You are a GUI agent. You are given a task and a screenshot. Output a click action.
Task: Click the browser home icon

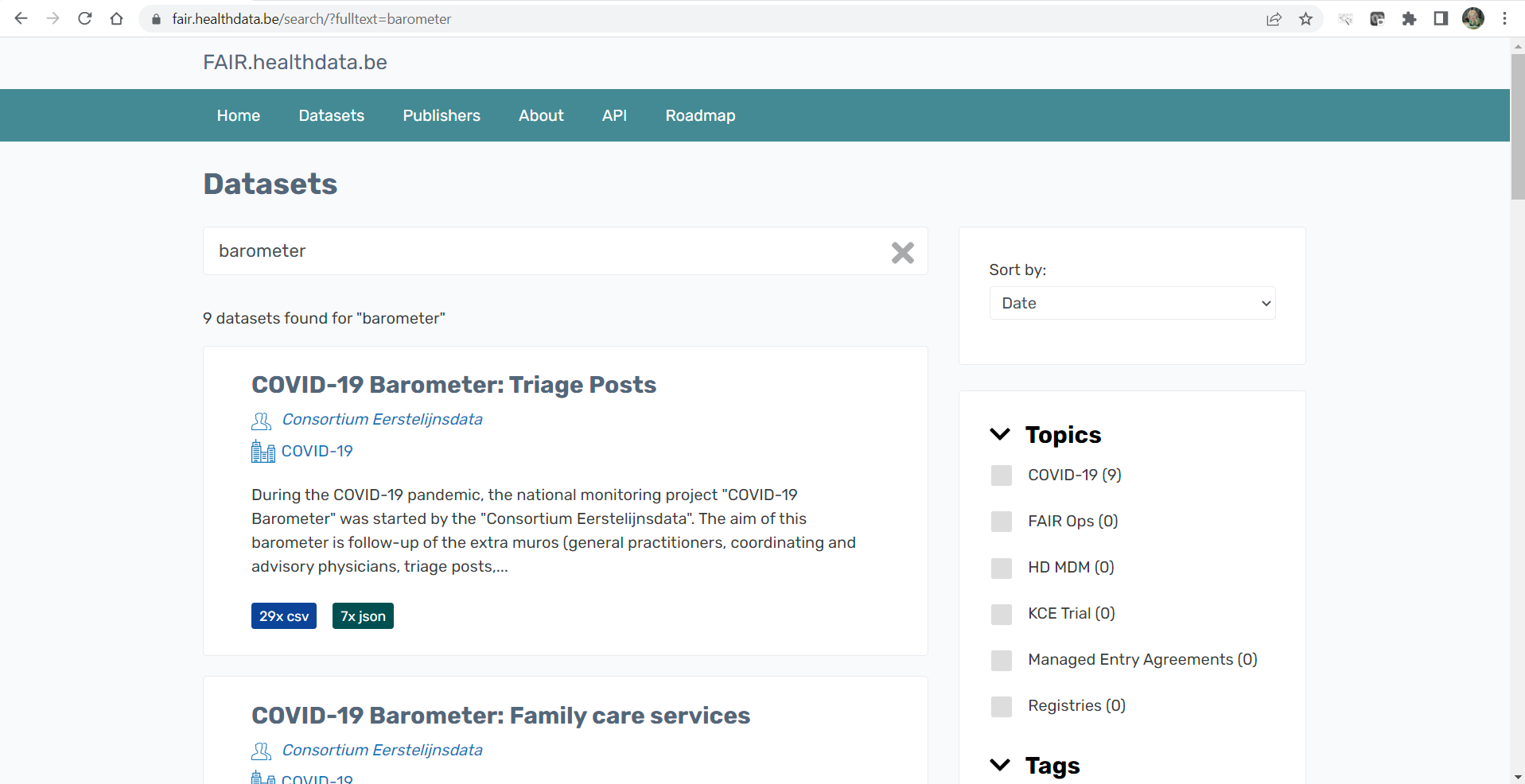point(117,18)
